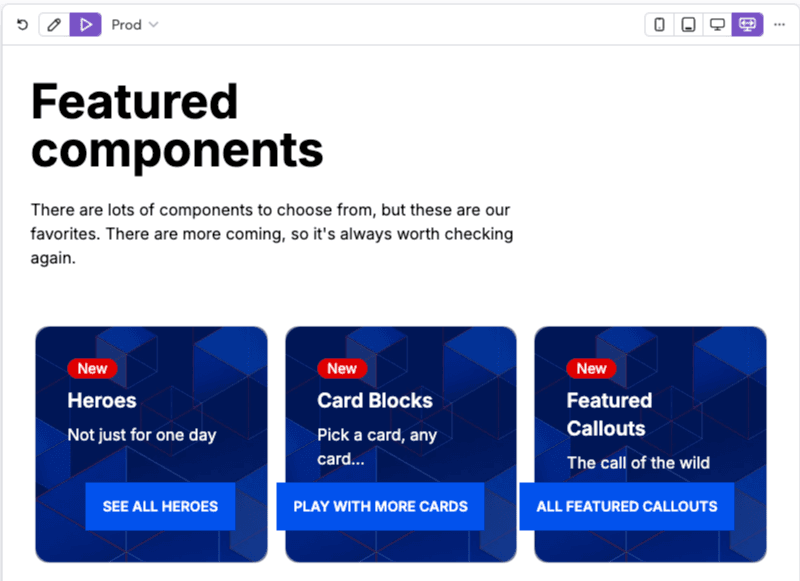This screenshot has width=800, height=581.
Task: Click the Prod dropdown chevron arrow
Action: 153,24
